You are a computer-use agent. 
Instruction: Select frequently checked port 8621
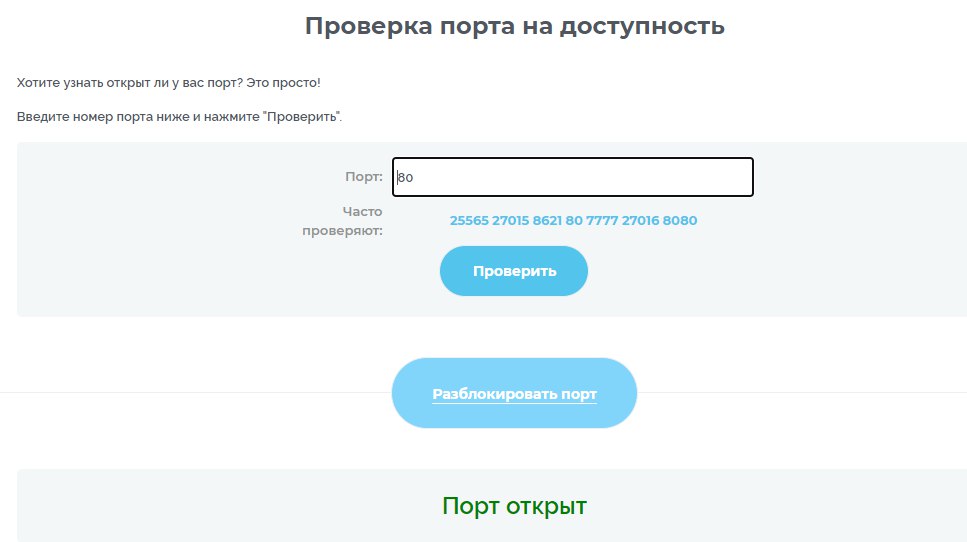point(547,220)
